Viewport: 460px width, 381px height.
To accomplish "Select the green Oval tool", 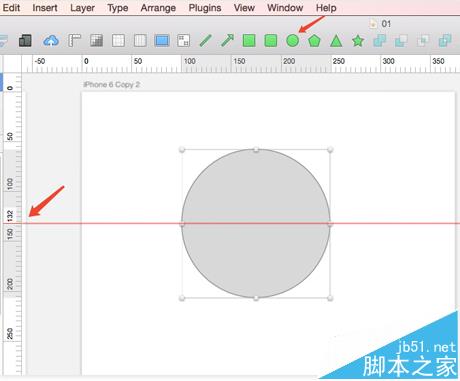I will tap(292, 41).
